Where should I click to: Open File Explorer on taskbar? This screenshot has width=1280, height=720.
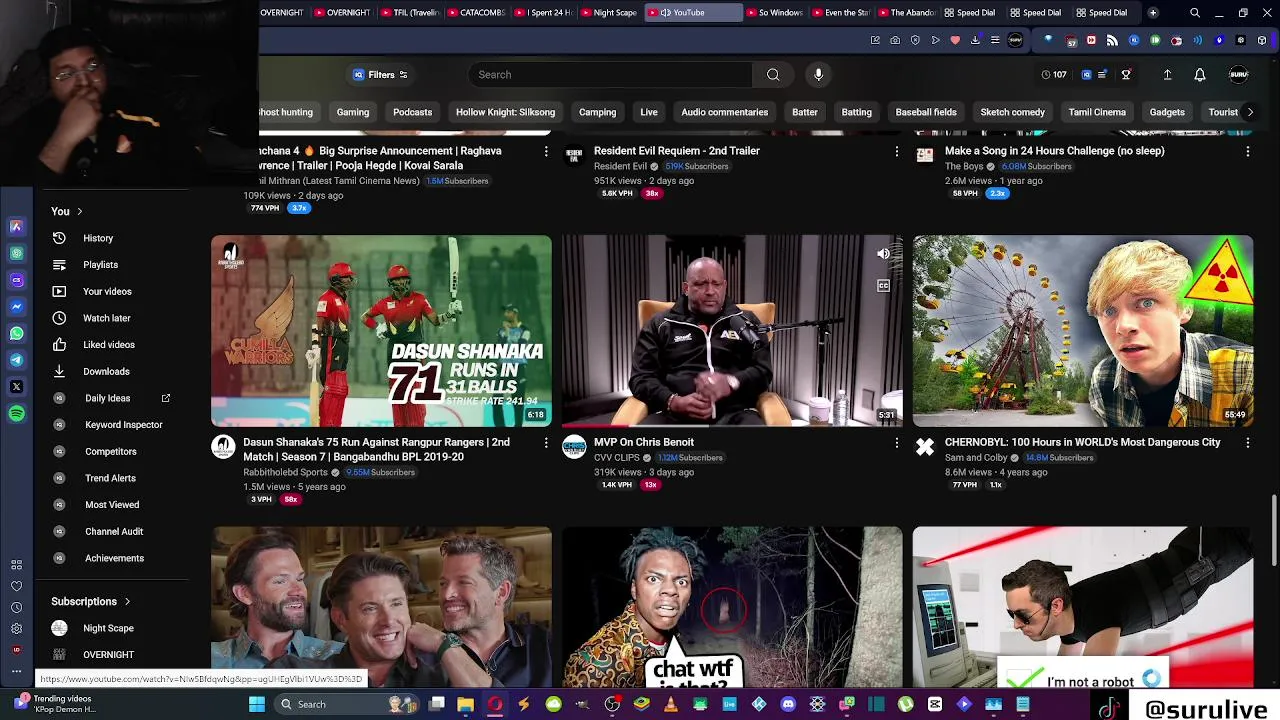pos(465,704)
